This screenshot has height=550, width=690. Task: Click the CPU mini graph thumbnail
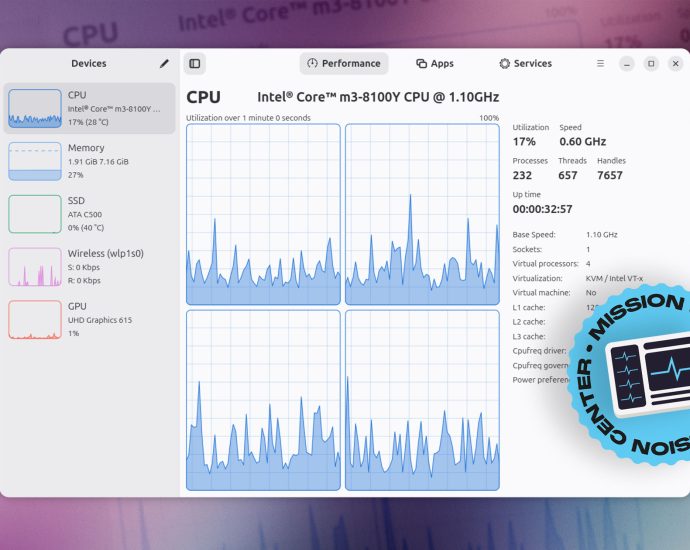35,108
